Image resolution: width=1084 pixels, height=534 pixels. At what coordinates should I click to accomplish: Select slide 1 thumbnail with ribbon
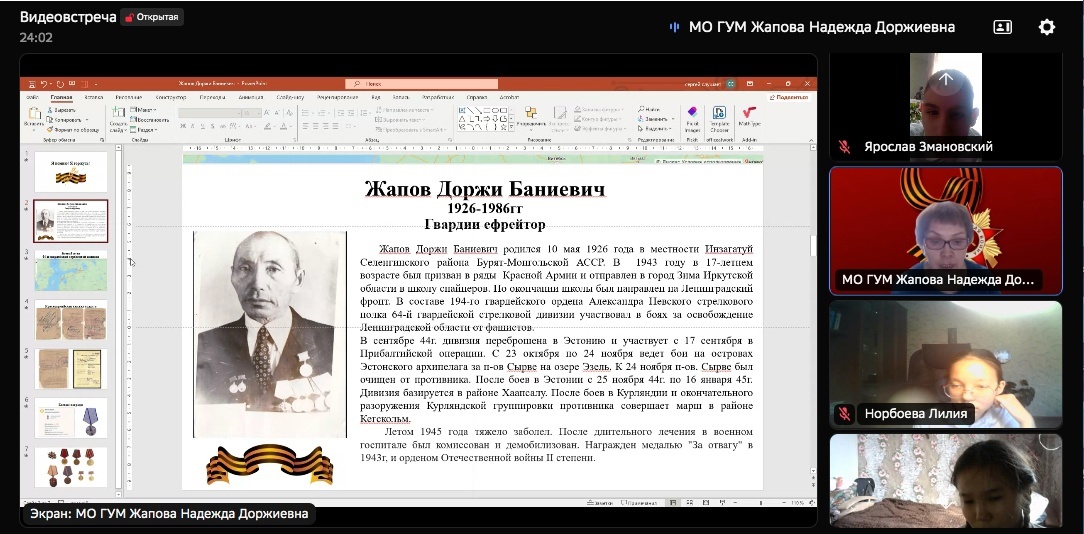[x=71, y=172]
